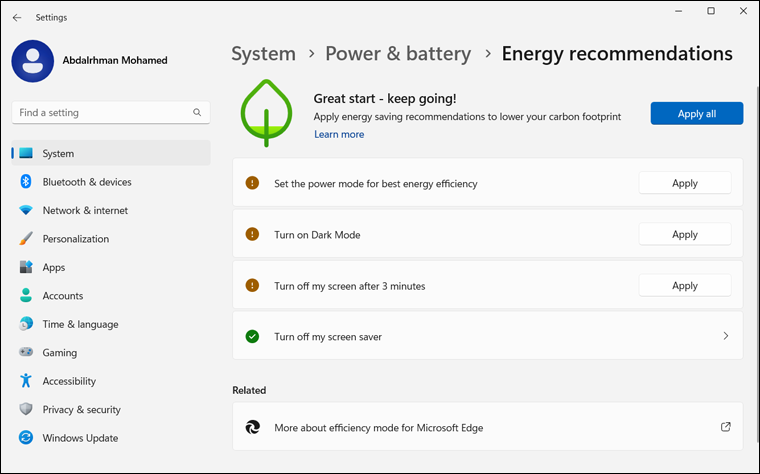Go to Personalization settings
This screenshot has height=474, width=760.
pos(76,239)
